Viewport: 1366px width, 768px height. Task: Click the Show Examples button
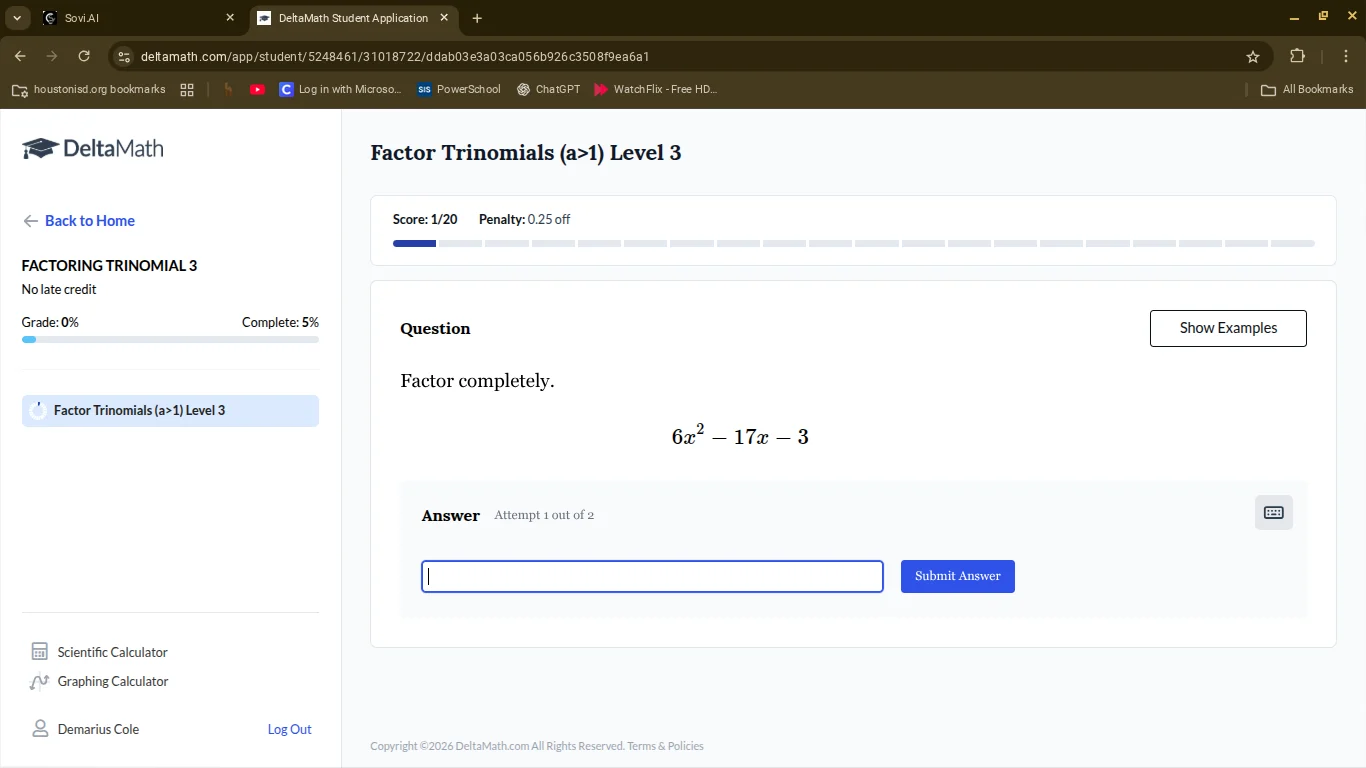pyautogui.click(x=1228, y=328)
